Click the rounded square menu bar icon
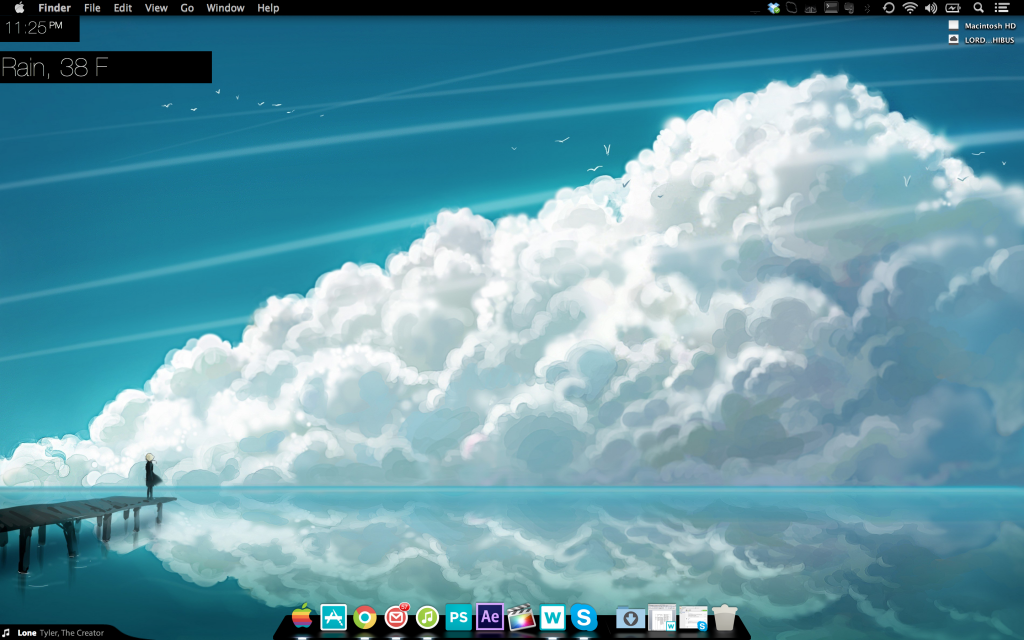This screenshot has height=640, width=1024. pyautogui.click(x=792, y=8)
